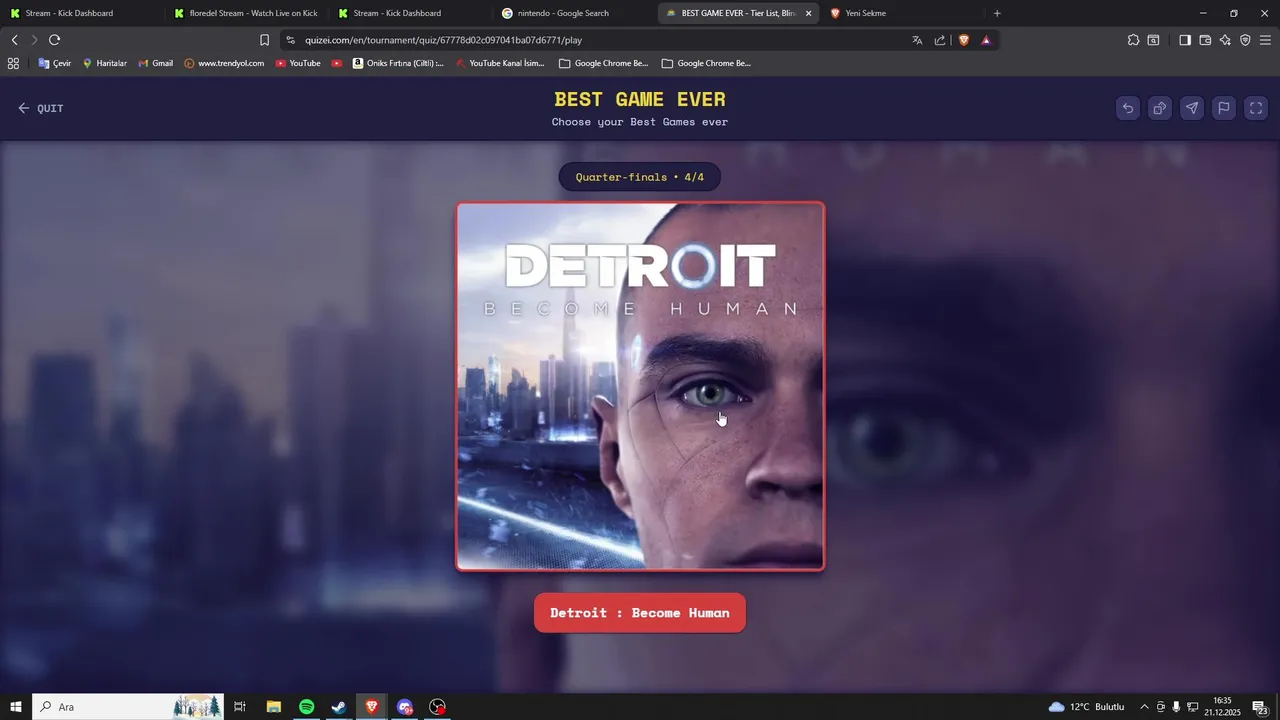The height and width of the screenshot is (720, 1280).
Task: Switch to nintendo - Google Search tab
Action: click(574, 13)
